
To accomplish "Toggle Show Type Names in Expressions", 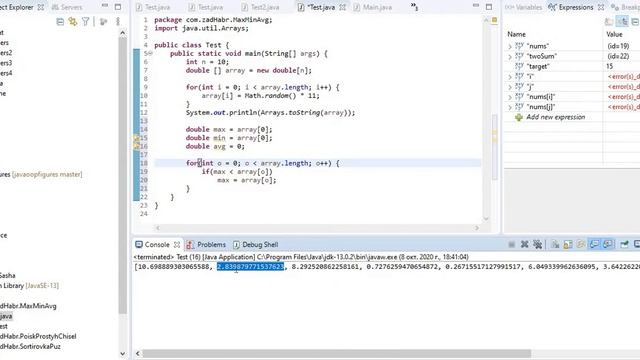I will (609, 22).
